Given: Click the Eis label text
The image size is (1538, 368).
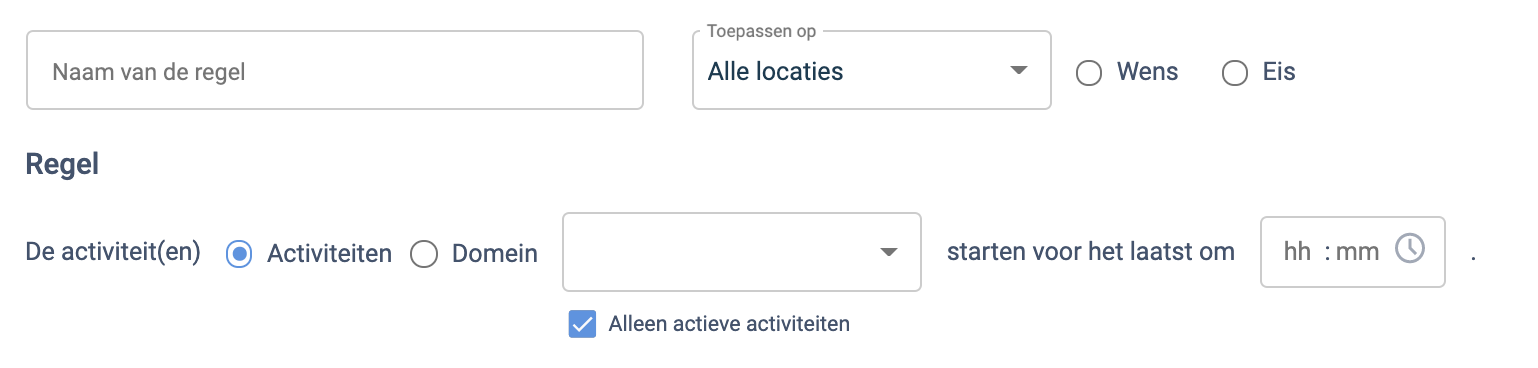Looking at the screenshot, I should [1279, 72].
